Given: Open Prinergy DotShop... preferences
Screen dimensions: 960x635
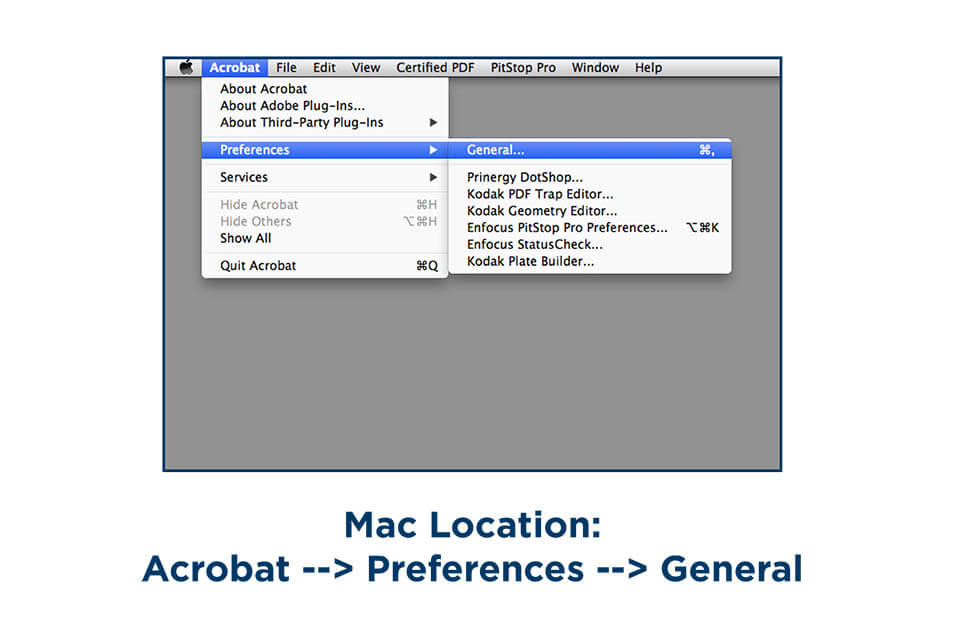Looking at the screenshot, I should pyautogui.click(x=590, y=177).
